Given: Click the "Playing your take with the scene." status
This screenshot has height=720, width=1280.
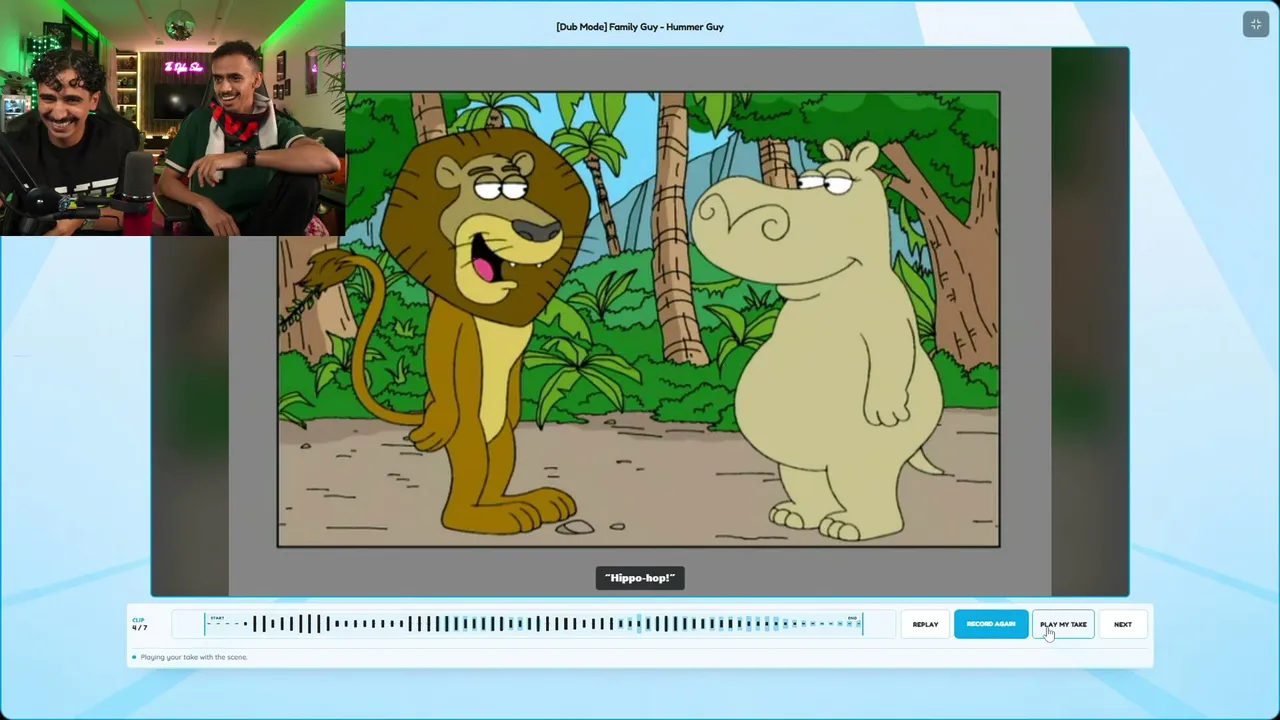Looking at the screenshot, I should [x=193, y=657].
